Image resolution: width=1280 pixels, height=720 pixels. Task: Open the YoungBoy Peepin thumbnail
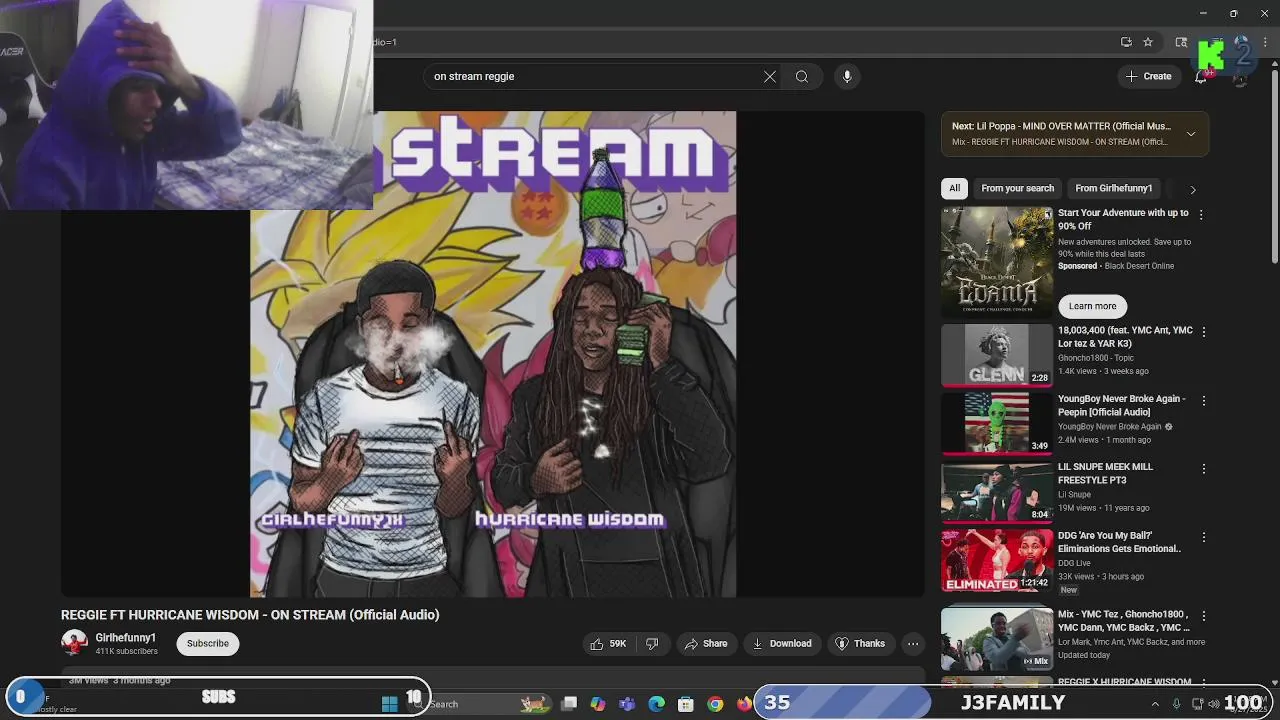(997, 423)
